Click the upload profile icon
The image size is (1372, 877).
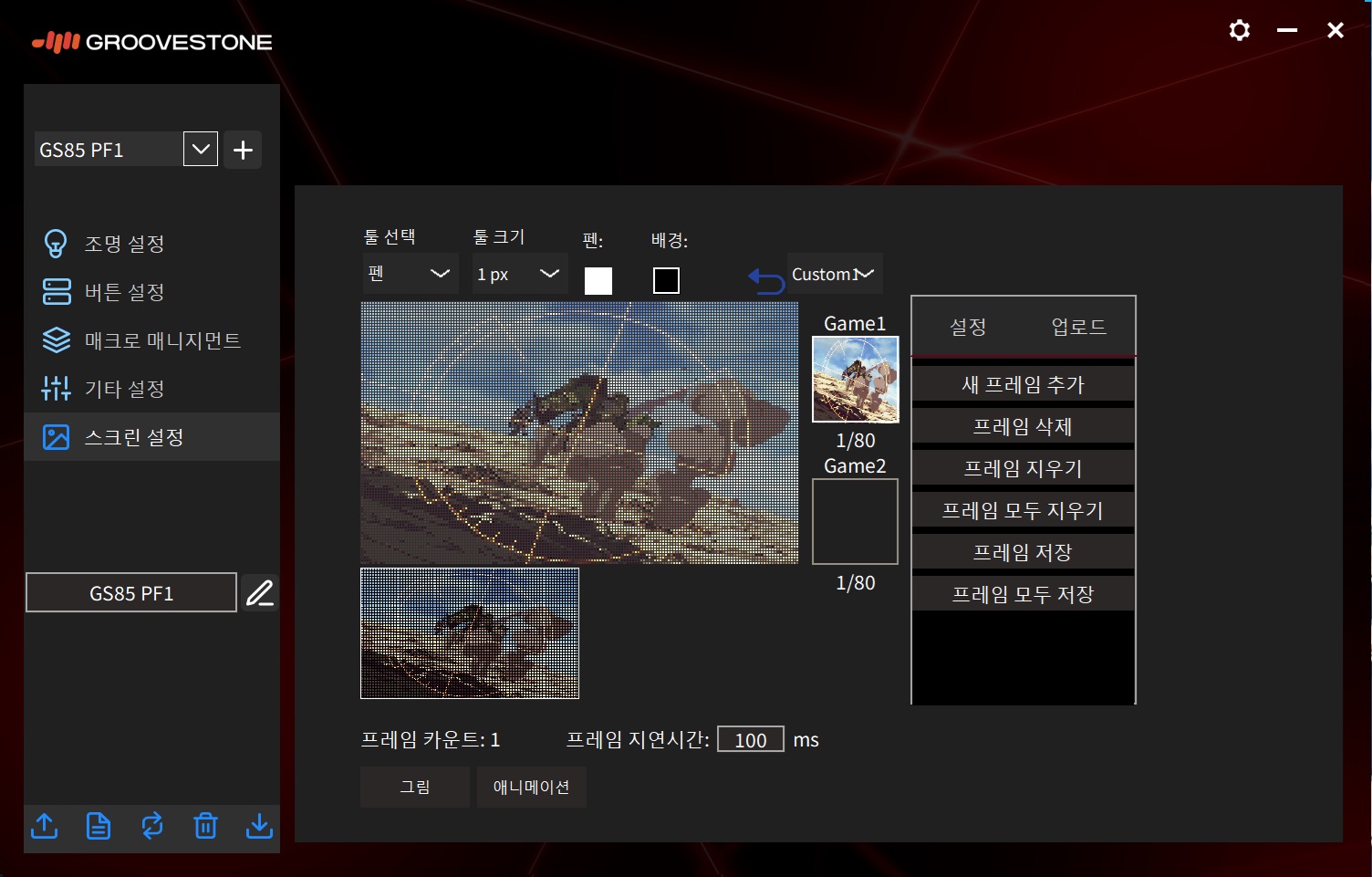[45, 826]
